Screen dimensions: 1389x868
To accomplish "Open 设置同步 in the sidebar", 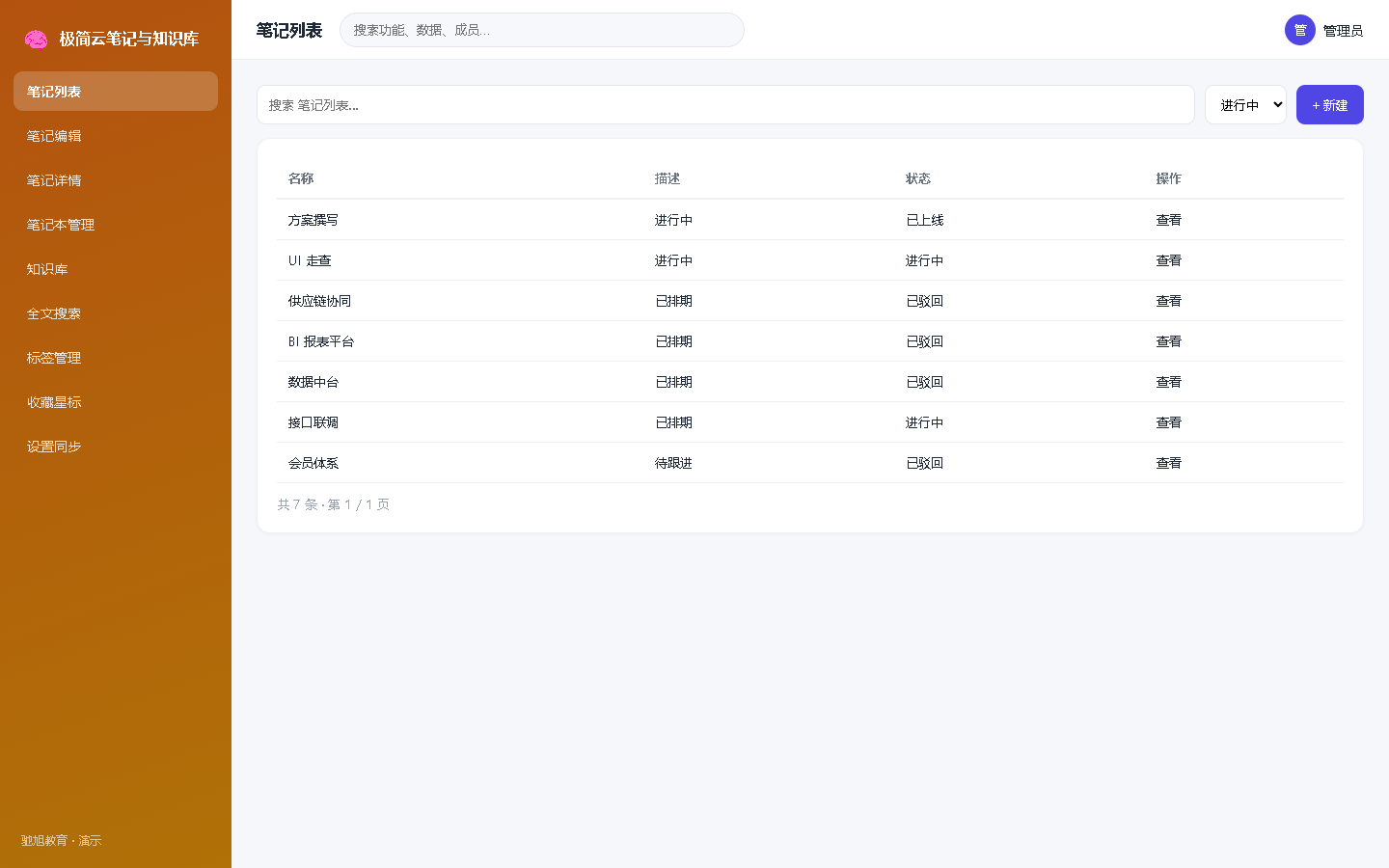I will (x=116, y=447).
